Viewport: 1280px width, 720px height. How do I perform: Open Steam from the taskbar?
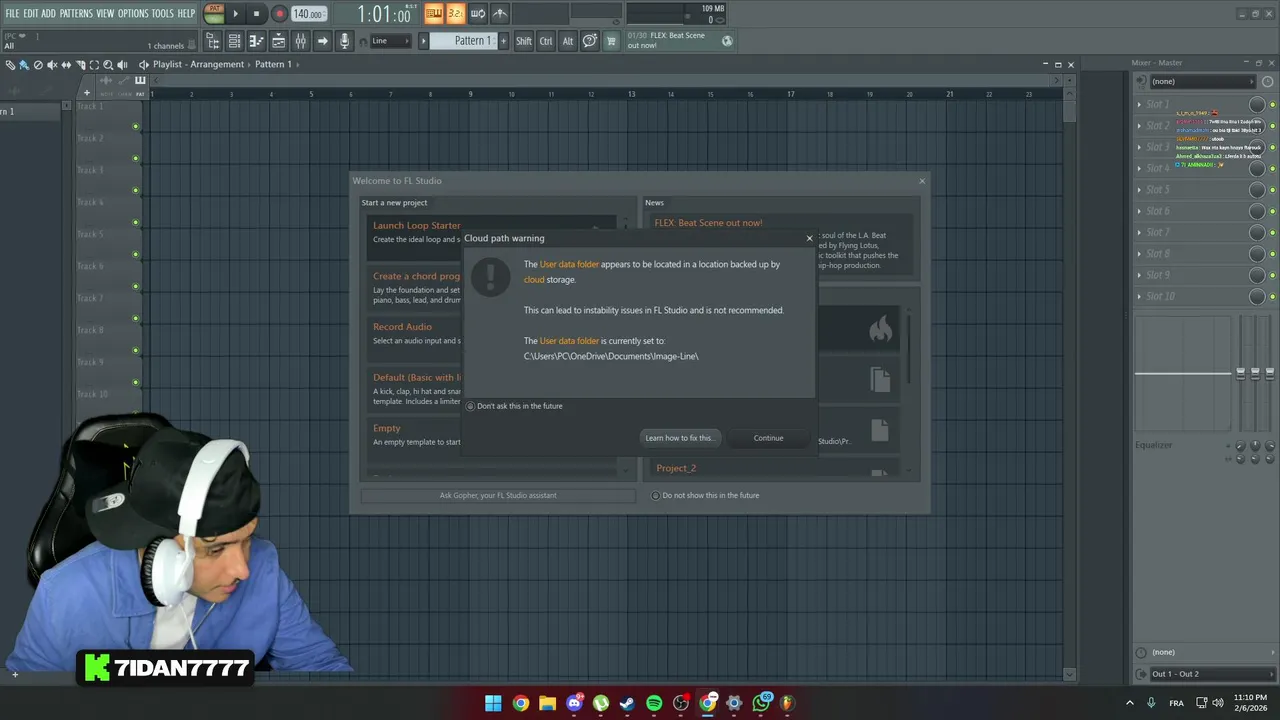pyautogui.click(x=627, y=703)
